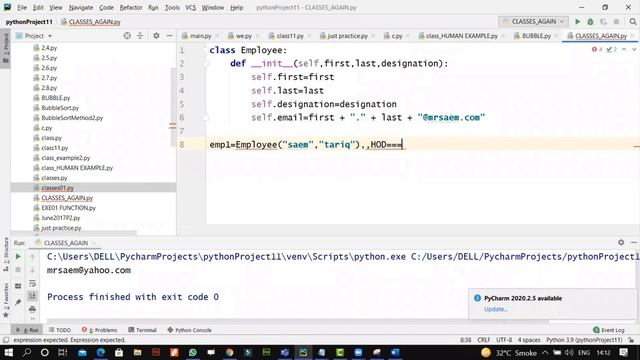
Task: Switch to just practice.py editor tab
Action: (x=347, y=36)
